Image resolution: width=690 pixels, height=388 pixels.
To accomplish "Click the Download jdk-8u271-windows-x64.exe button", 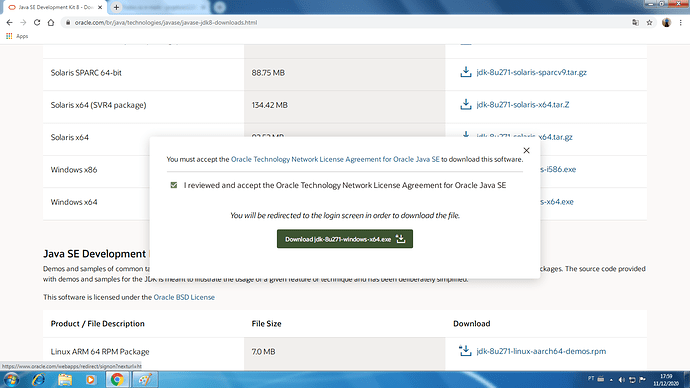I will (345, 239).
